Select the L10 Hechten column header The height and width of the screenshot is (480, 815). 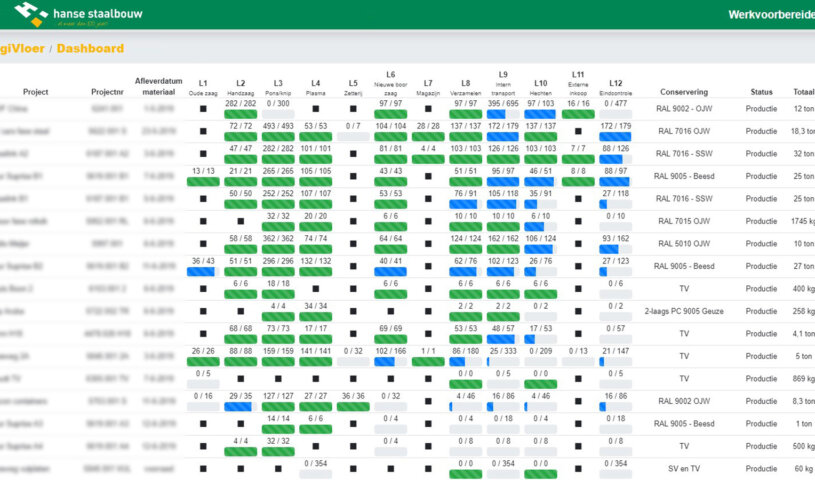[541, 87]
